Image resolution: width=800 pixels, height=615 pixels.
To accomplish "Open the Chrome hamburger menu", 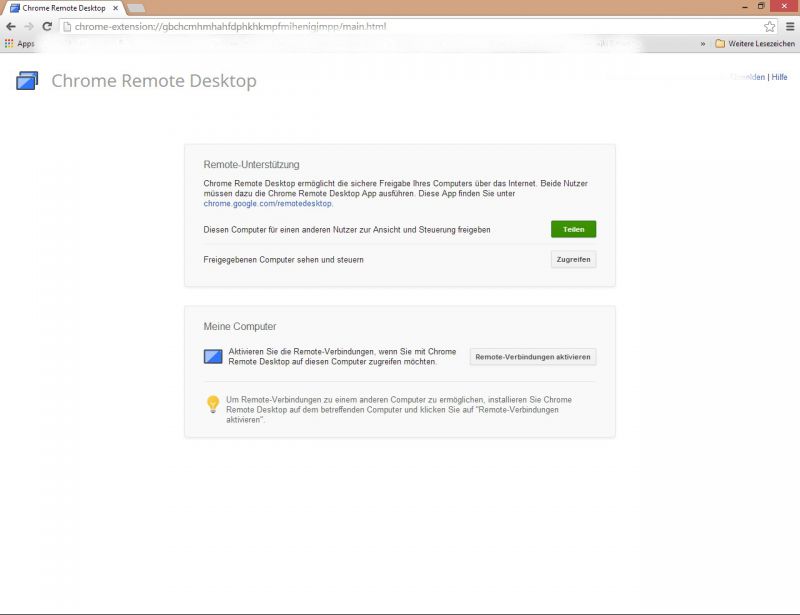I will [x=790, y=27].
